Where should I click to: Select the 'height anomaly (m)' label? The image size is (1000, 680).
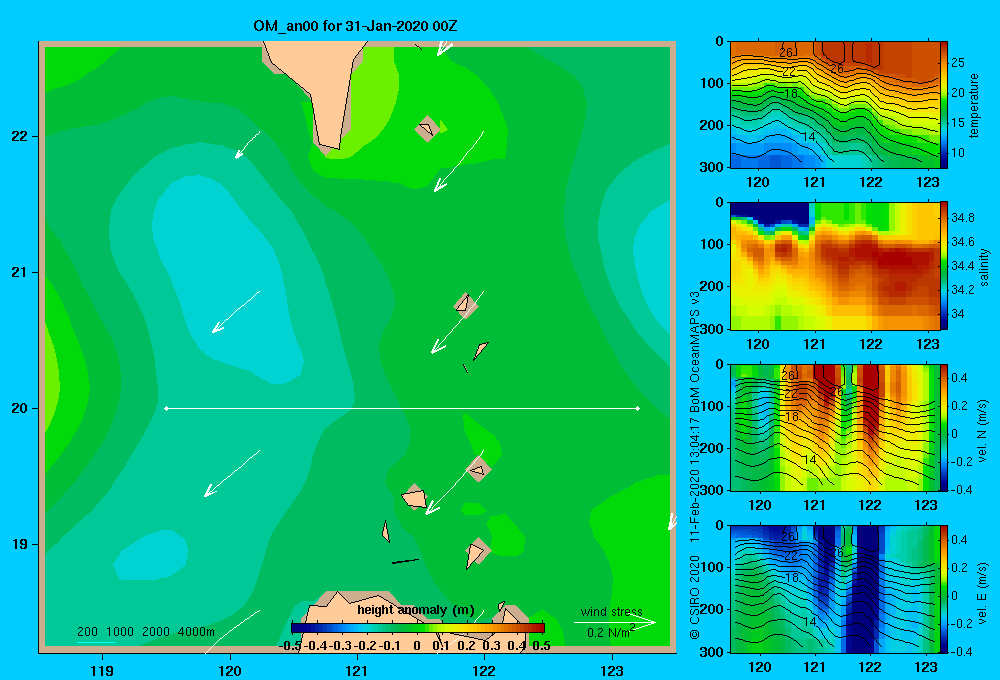click(415, 610)
